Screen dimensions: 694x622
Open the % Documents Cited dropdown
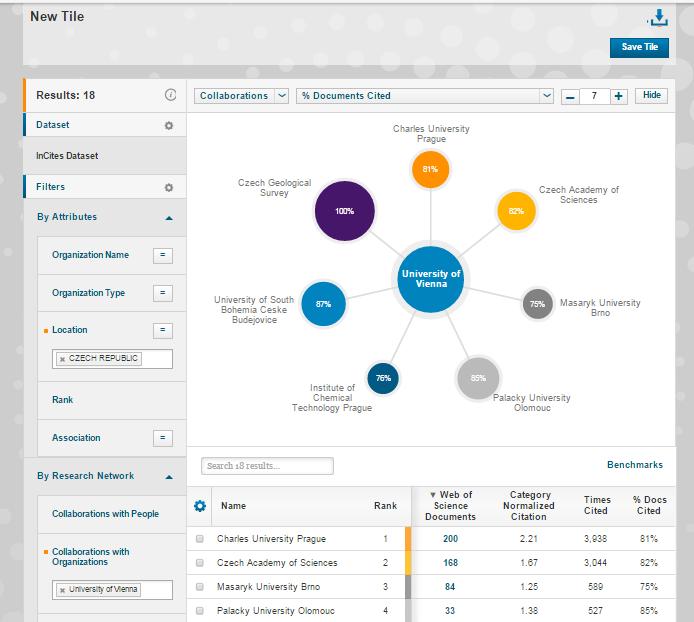click(425, 96)
